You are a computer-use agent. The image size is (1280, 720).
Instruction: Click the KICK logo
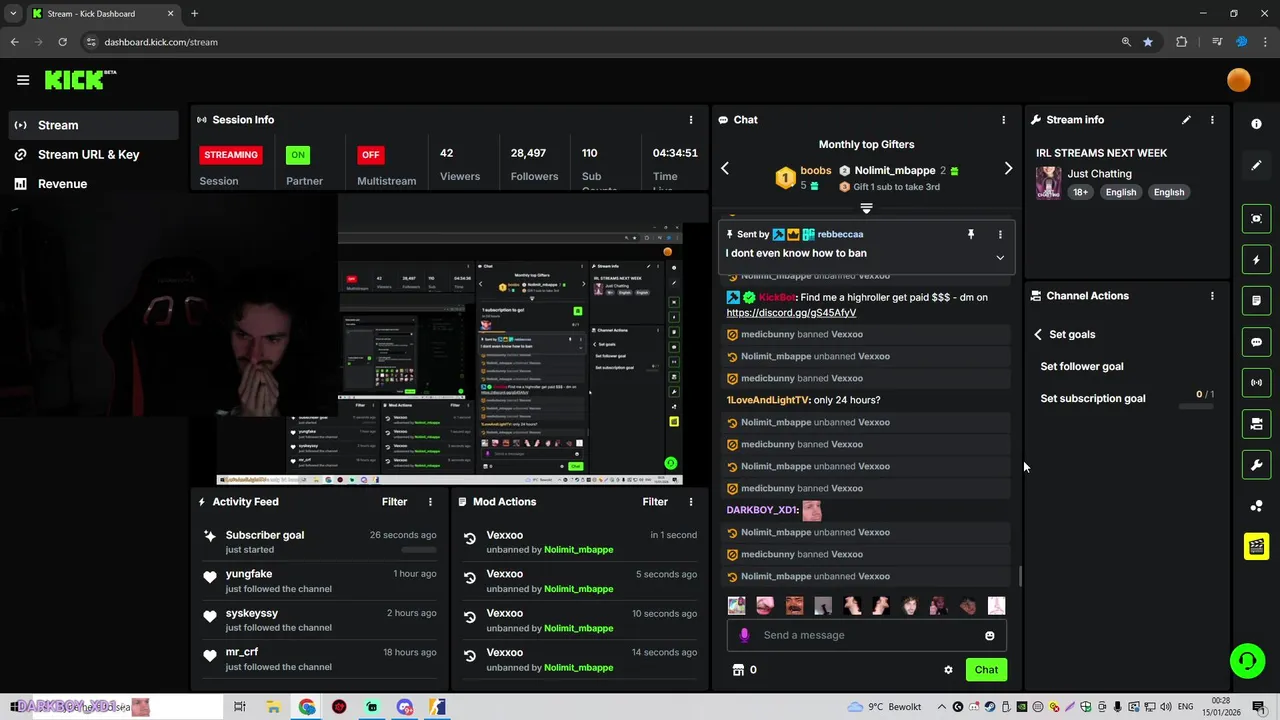(x=80, y=80)
